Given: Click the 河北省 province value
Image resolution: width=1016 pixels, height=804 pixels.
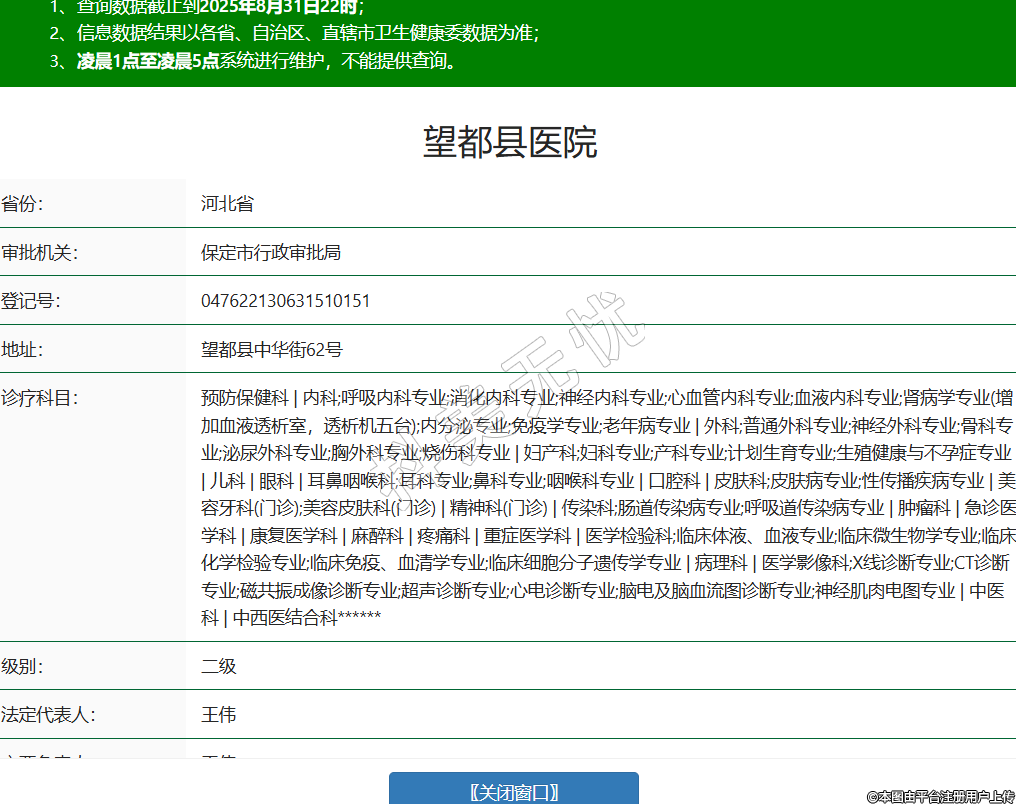Looking at the screenshot, I should click(227, 203).
